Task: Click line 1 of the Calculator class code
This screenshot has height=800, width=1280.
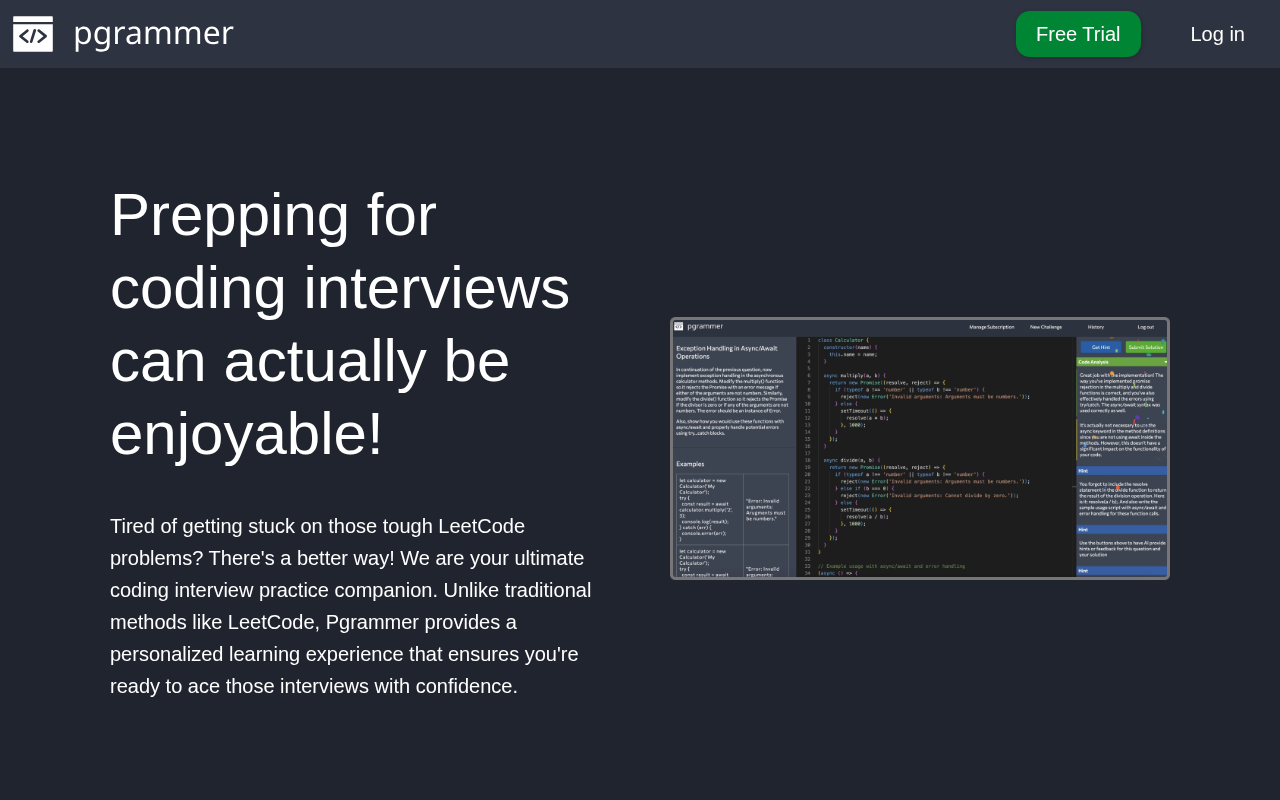Action: click(x=840, y=339)
